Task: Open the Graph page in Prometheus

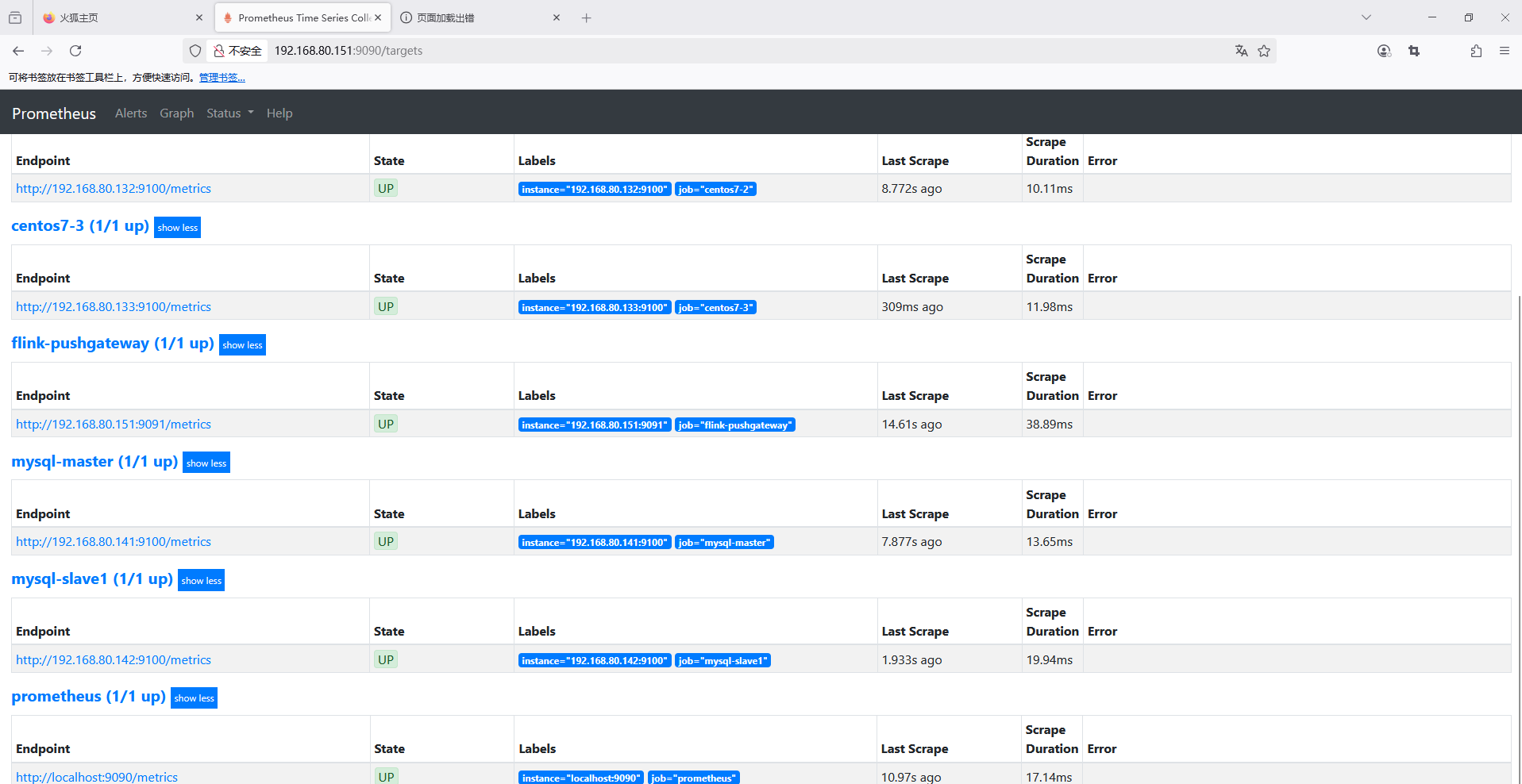Action: pyautogui.click(x=177, y=113)
